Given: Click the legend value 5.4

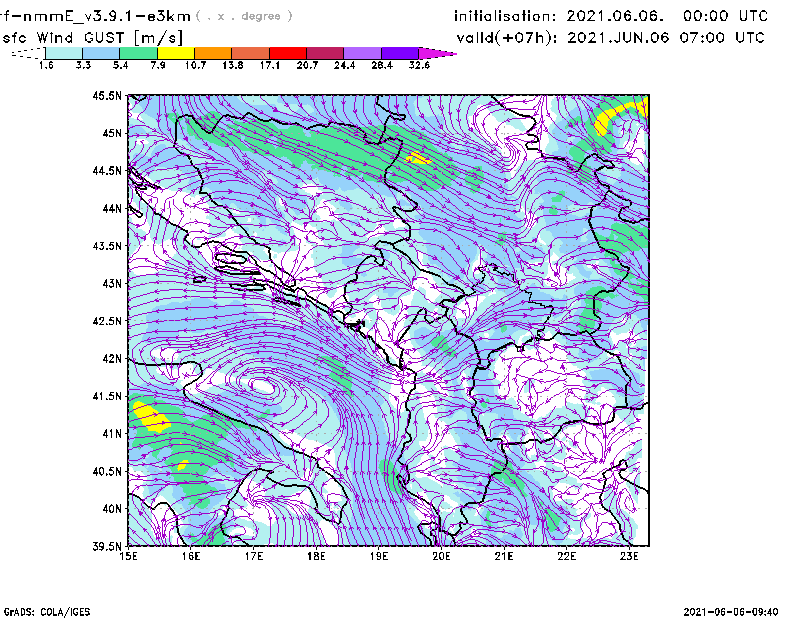Looking at the screenshot, I should click(x=120, y=65).
